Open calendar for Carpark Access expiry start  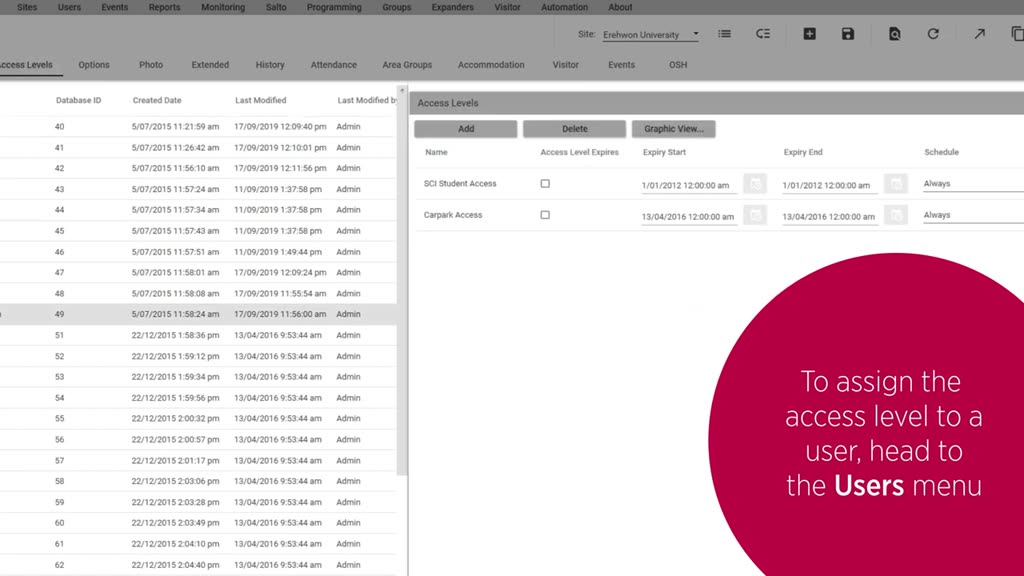(x=755, y=214)
